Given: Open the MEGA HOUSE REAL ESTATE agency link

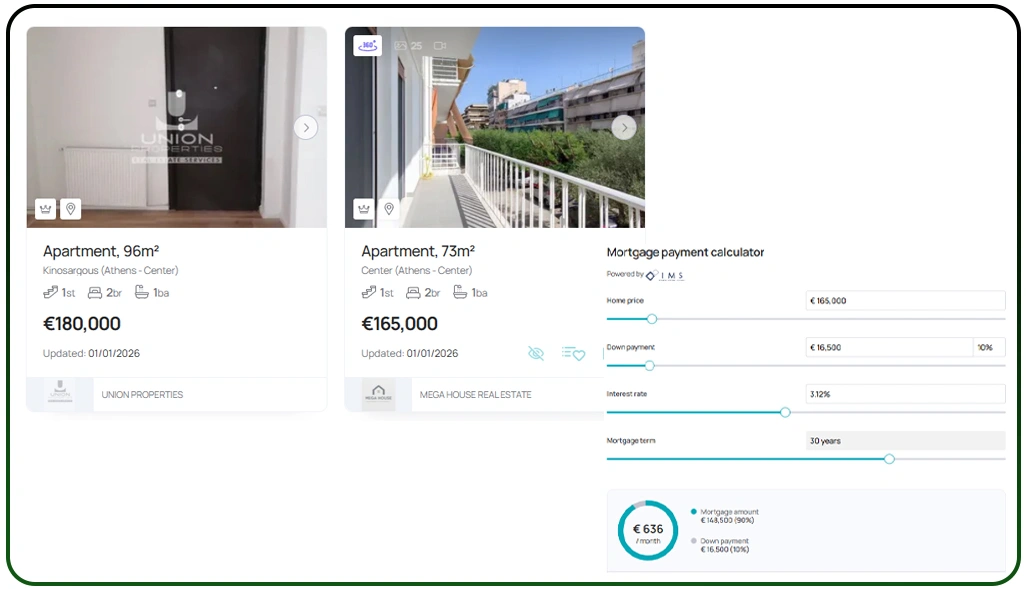Looking at the screenshot, I should point(476,395).
